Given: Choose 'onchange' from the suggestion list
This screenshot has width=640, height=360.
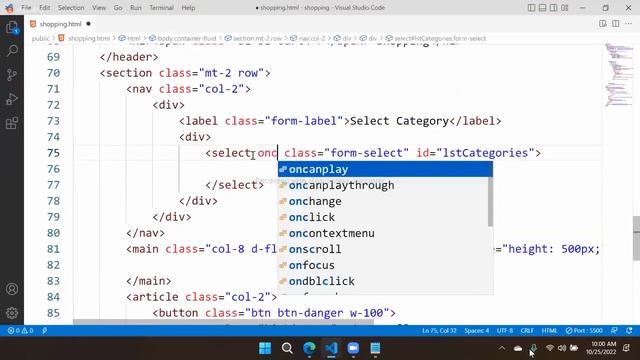Looking at the screenshot, I should pyautogui.click(x=383, y=201).
